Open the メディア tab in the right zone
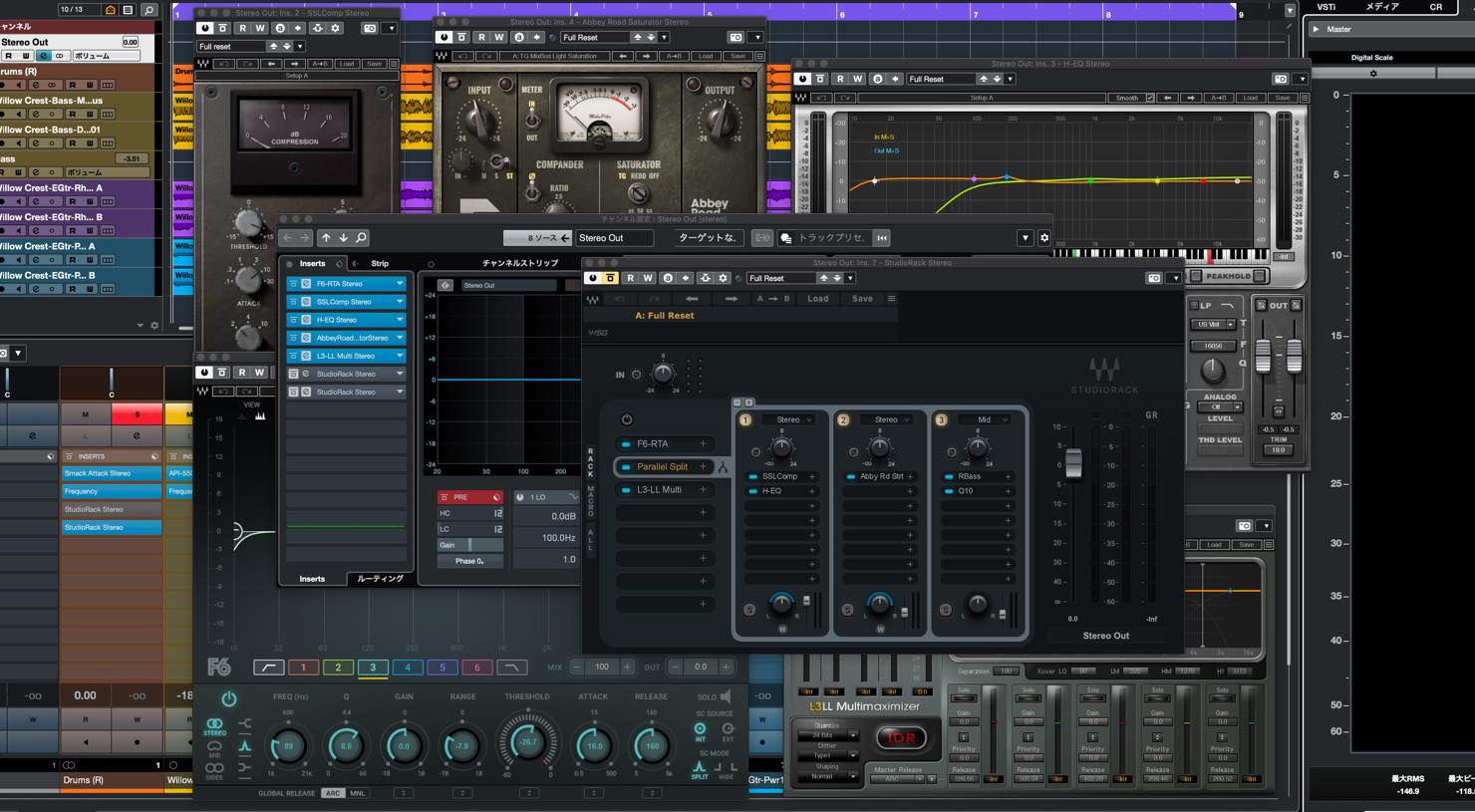 (x=1381, y=7)
